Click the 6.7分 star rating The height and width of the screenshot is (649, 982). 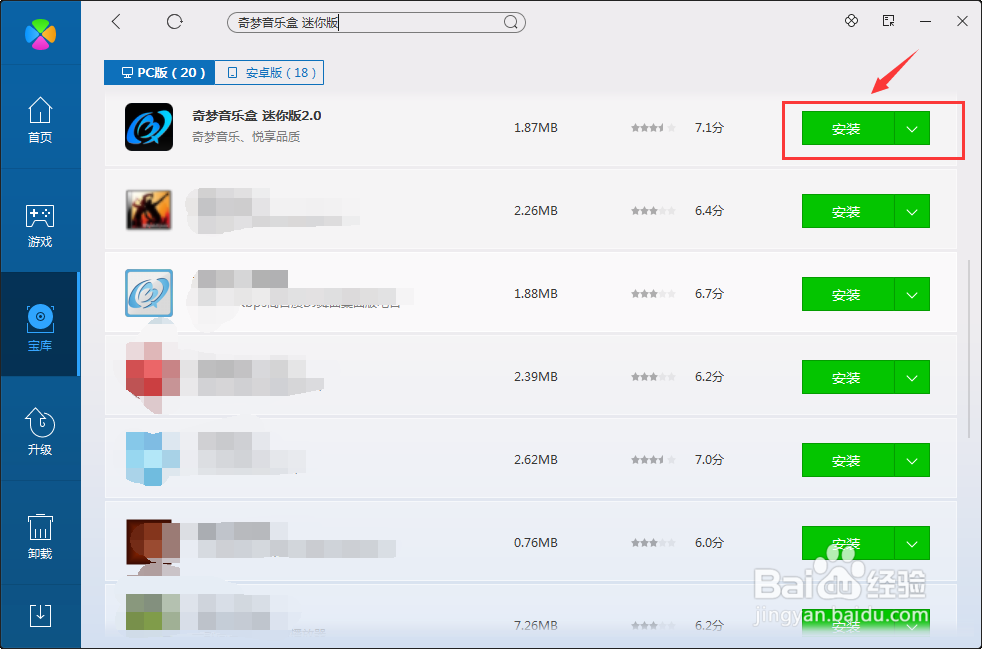tap(653, 294)
